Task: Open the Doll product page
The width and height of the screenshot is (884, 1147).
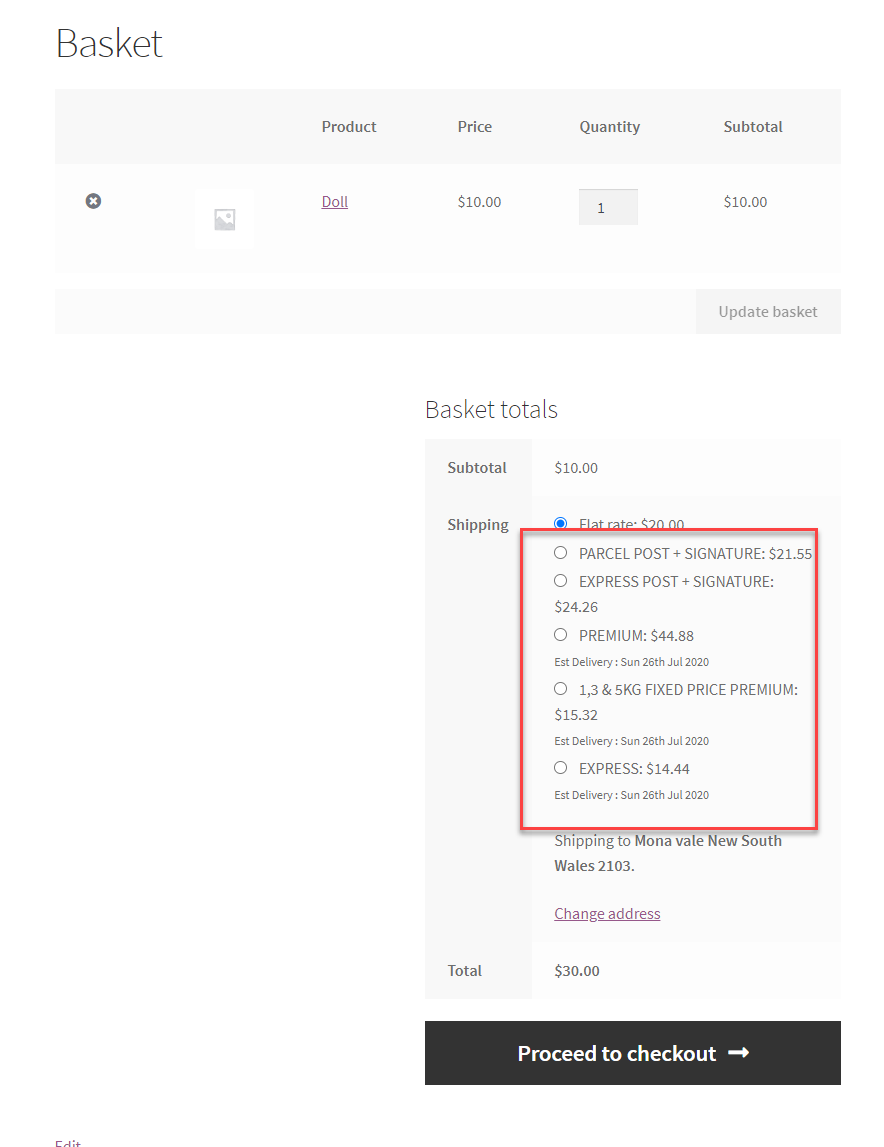Action: click(334, 201)
